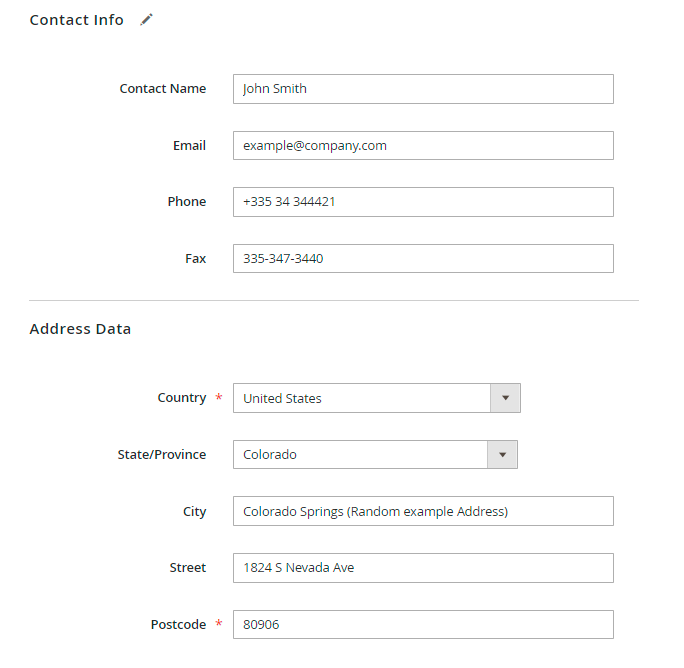The width and height of the screenshot is (684, 668).
Task: Click the Email field label
Action: (x=189, y=146)
